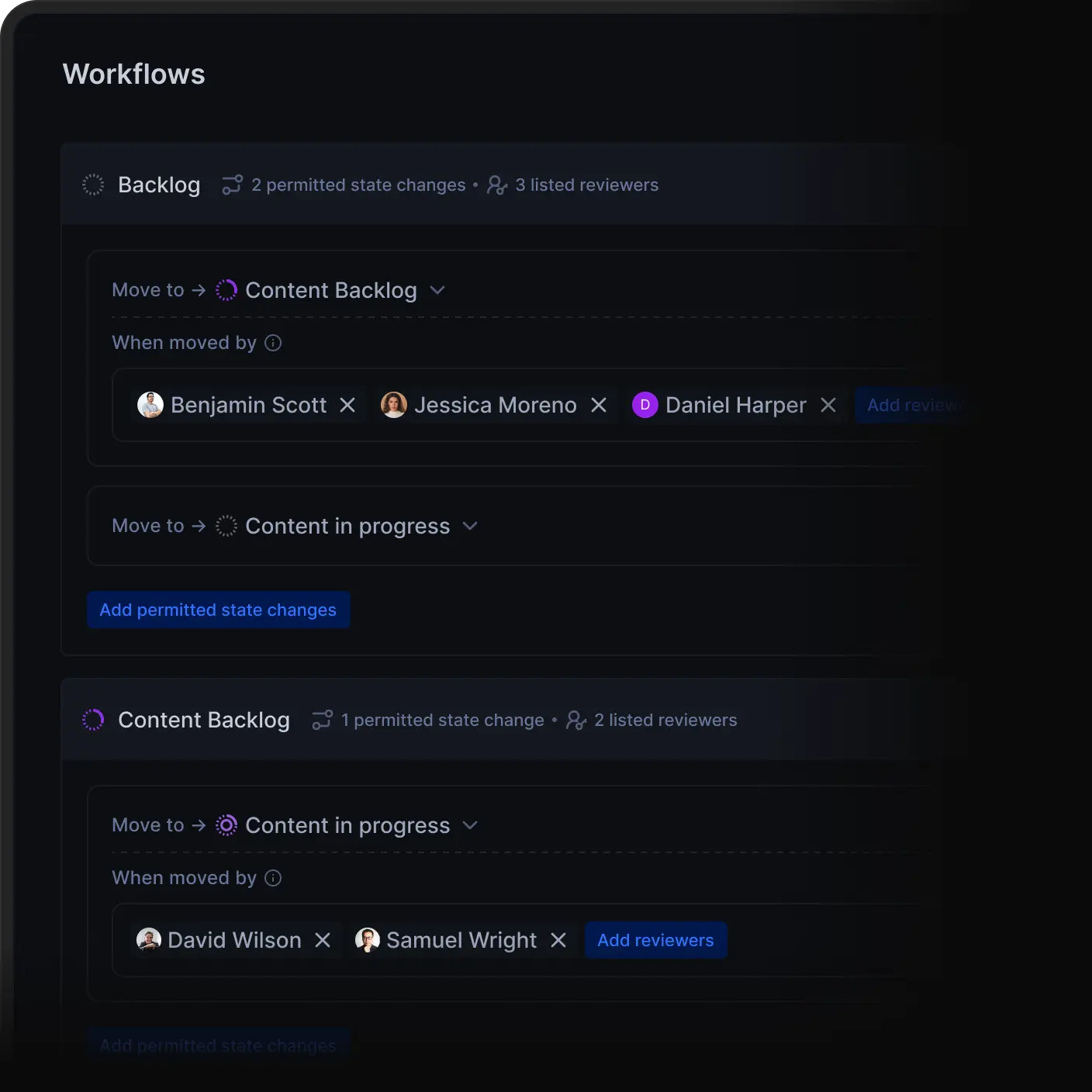Viewport: 1092px width, 1092px height.
Task: Click the state change icon near Content Backlog header
Action: [321, 720]
